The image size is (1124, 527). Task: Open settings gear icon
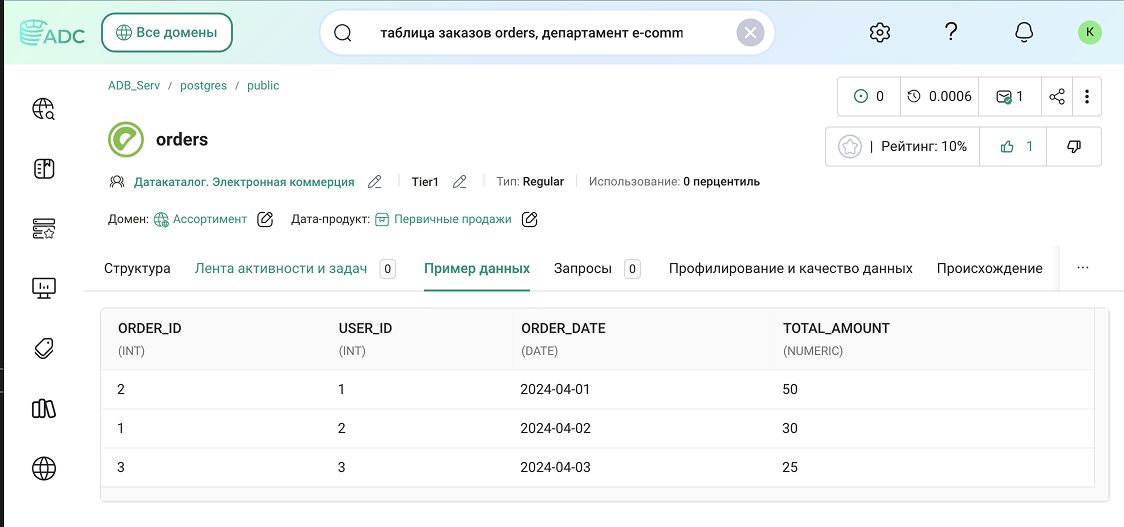[x=880, y=32]
